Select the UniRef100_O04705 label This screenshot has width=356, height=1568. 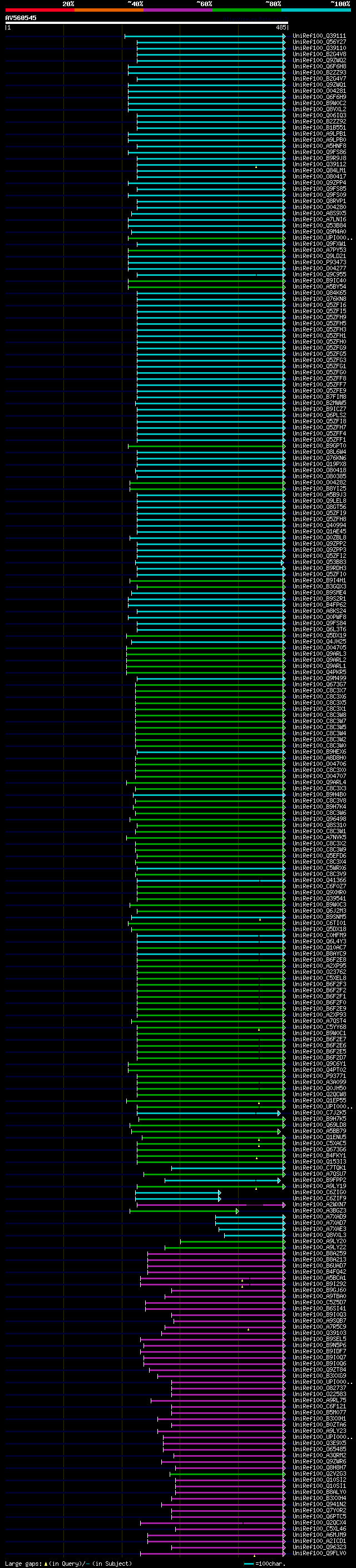[319, 647]
